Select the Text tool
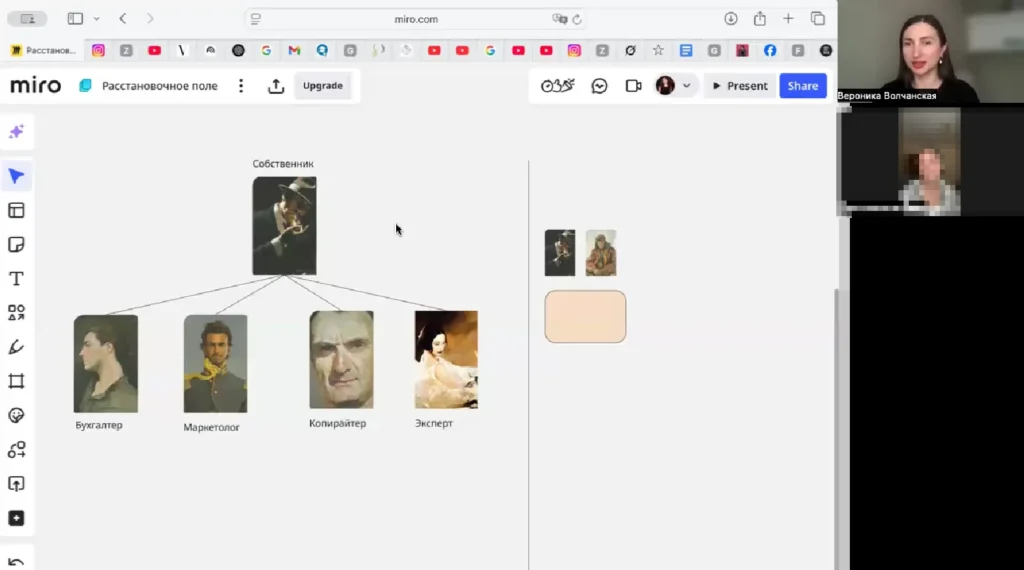The width and height of the screenshot is (1024, 570). tap(16, 279)
